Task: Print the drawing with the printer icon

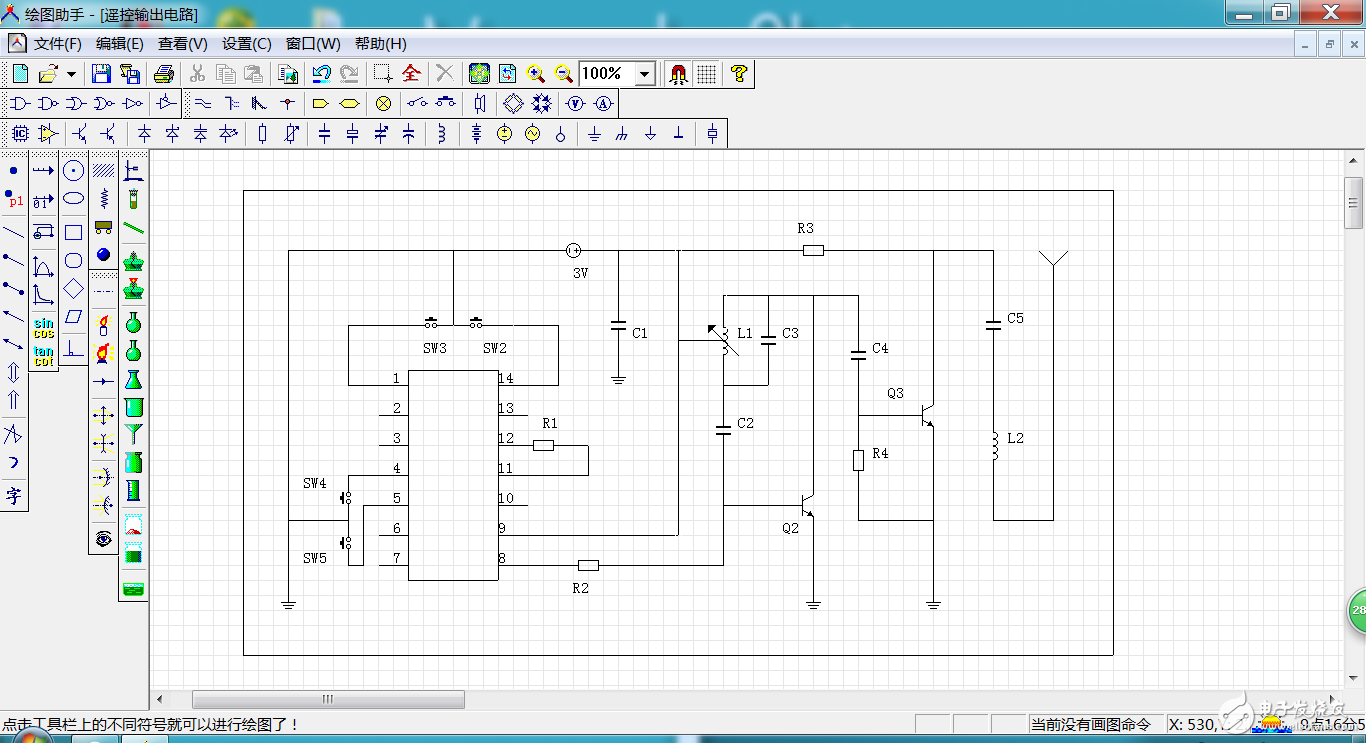Action: click(x=165, y=73)
